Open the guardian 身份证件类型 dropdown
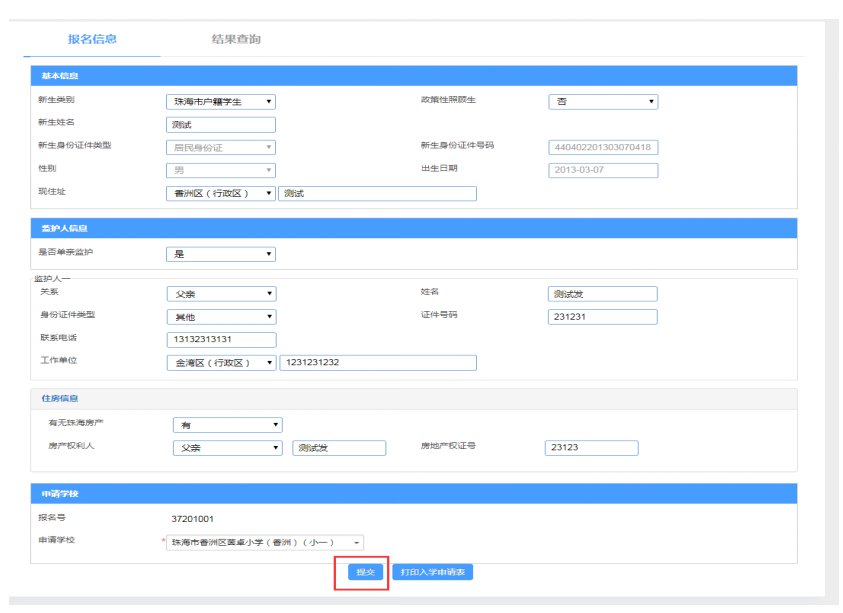This screenshot has width=843, height=613. (x=220, y=317)
